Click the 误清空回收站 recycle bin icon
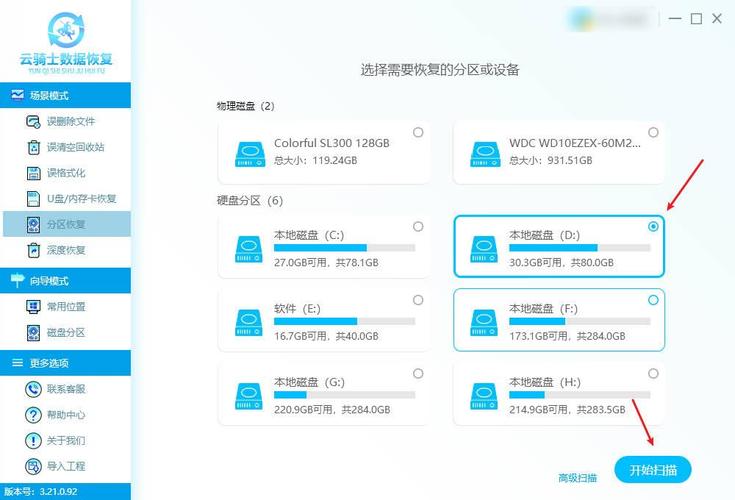 (34, 147)
